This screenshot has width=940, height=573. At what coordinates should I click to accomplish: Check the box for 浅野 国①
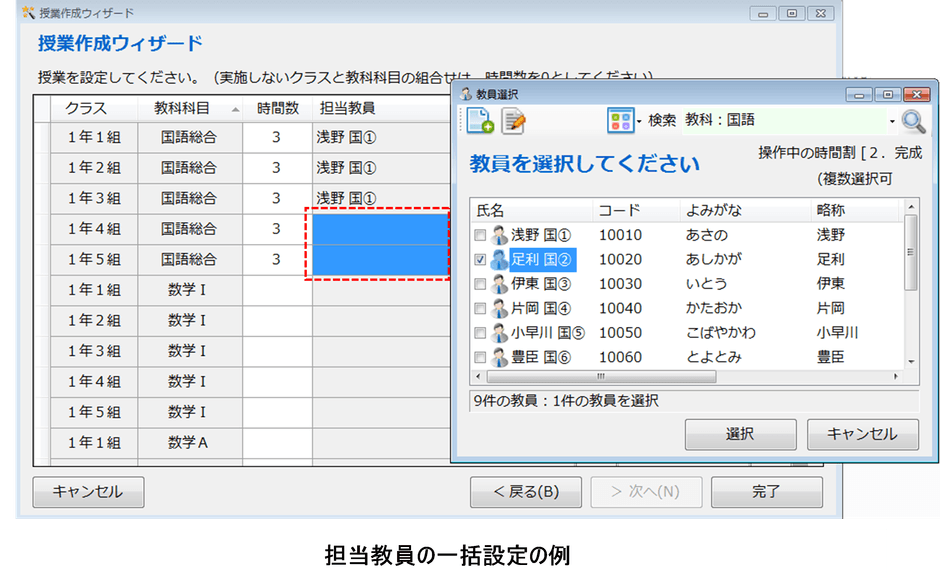coord(480,236)
